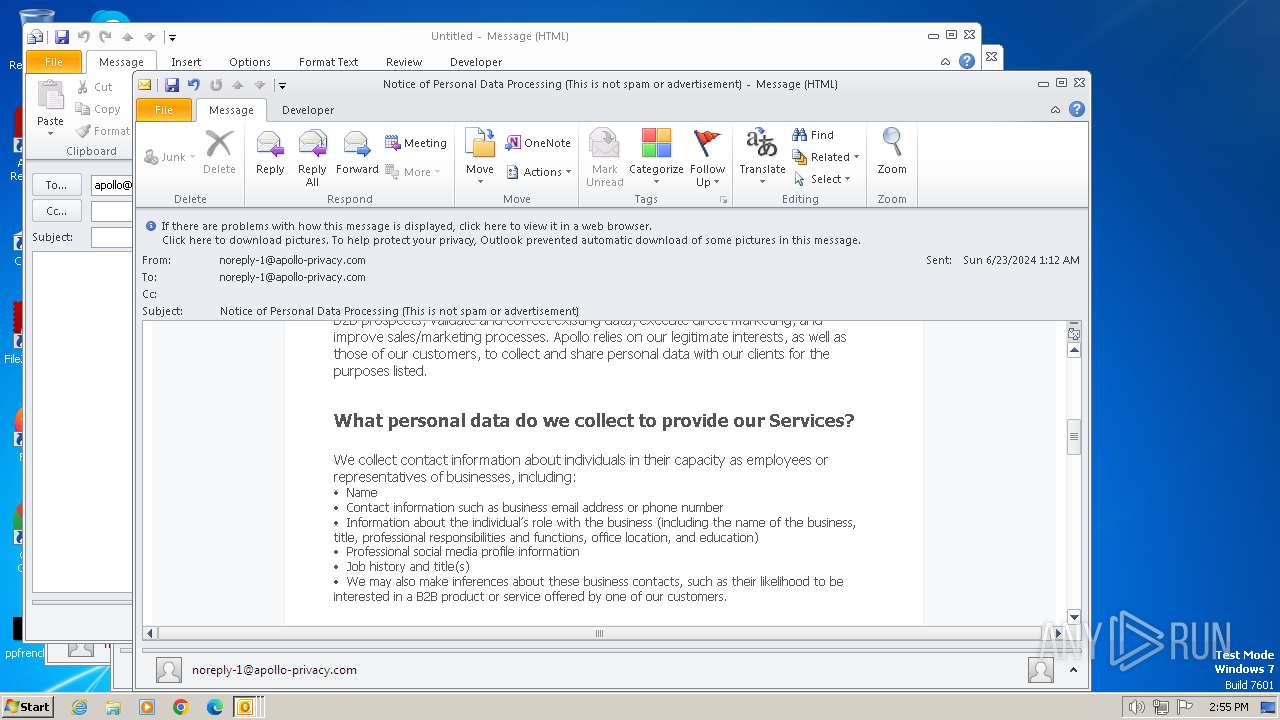Open the Select dropdown
The height and width of the screenshot is (720, 1280).
pos(822,179)
